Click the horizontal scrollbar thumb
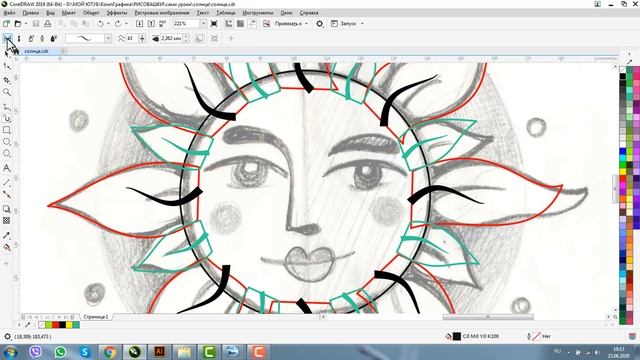 point(488,317)
